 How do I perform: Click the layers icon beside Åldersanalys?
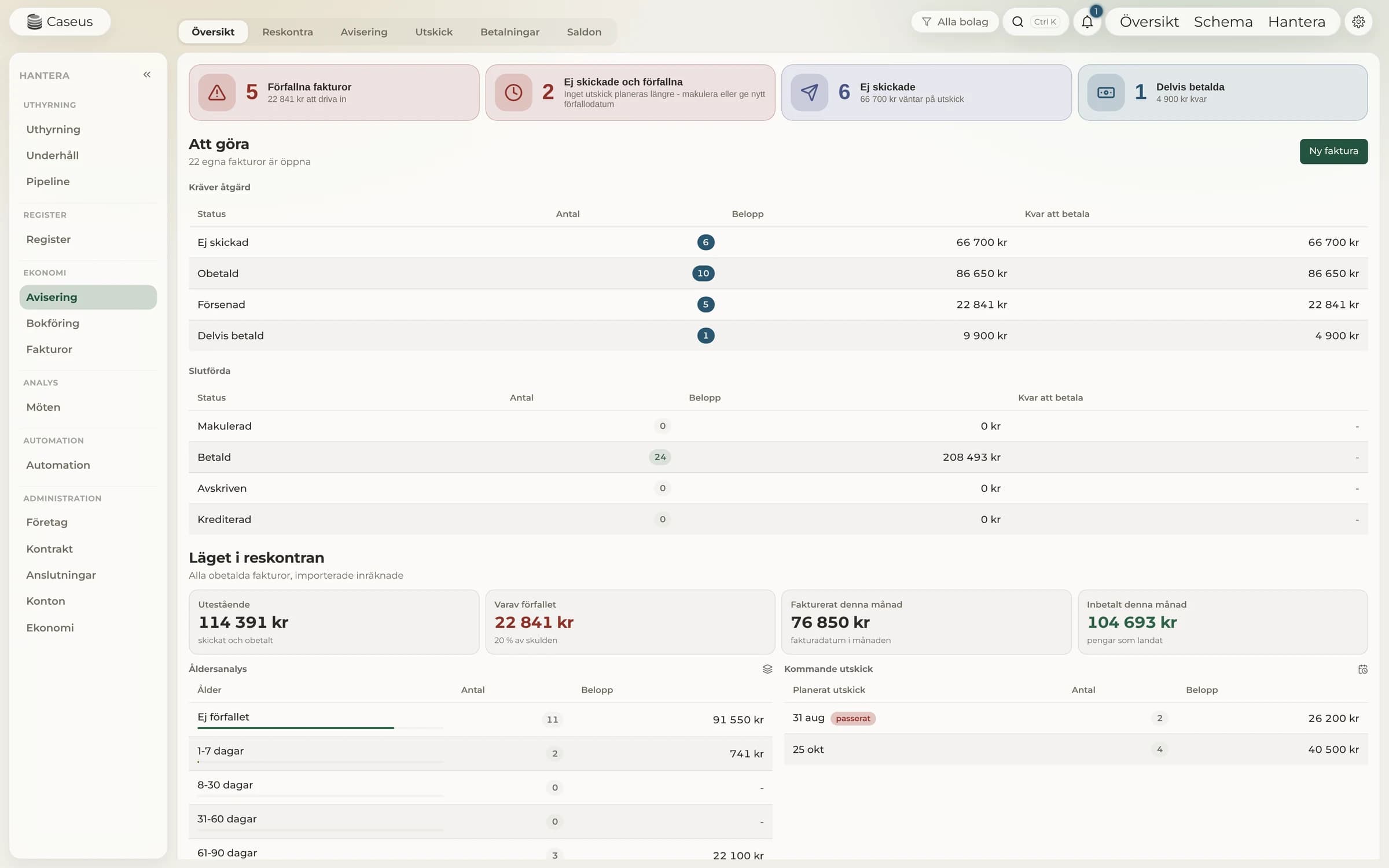point(767,669)
